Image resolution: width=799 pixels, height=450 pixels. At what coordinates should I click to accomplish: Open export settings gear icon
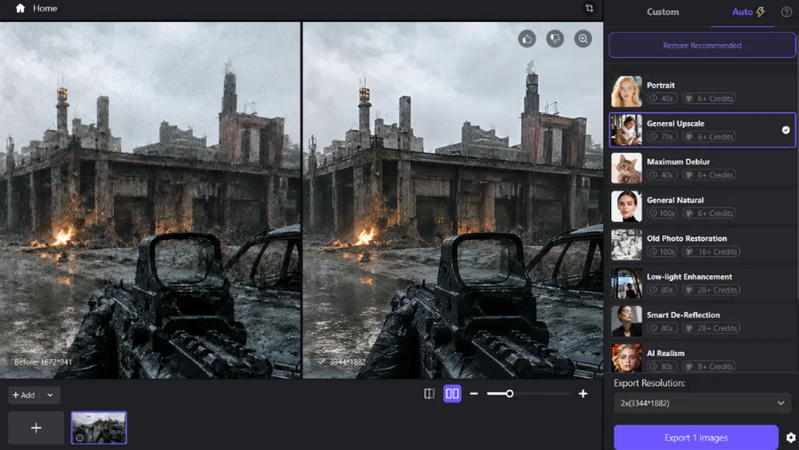click(791, 437)
